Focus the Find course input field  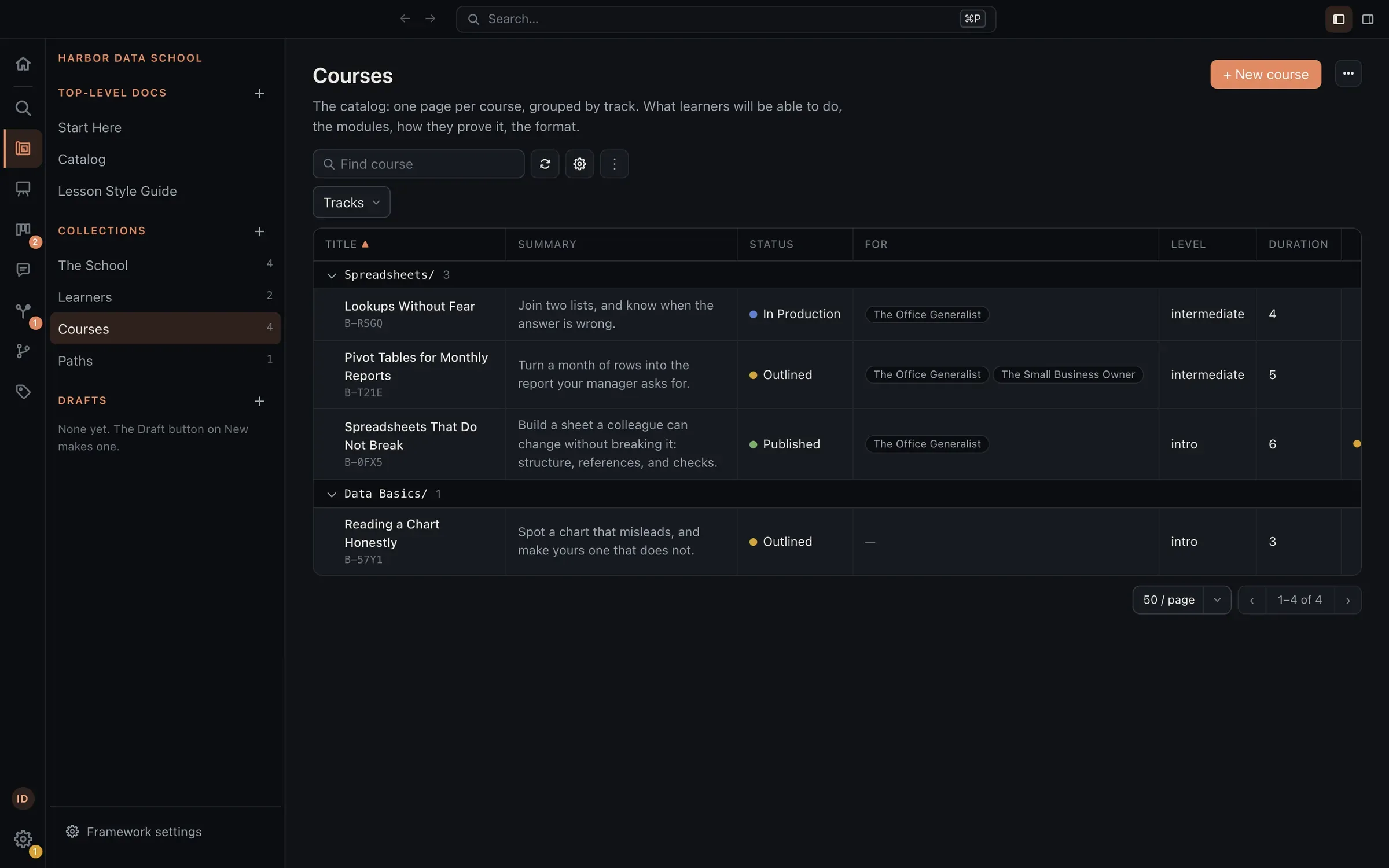point(418,164)
